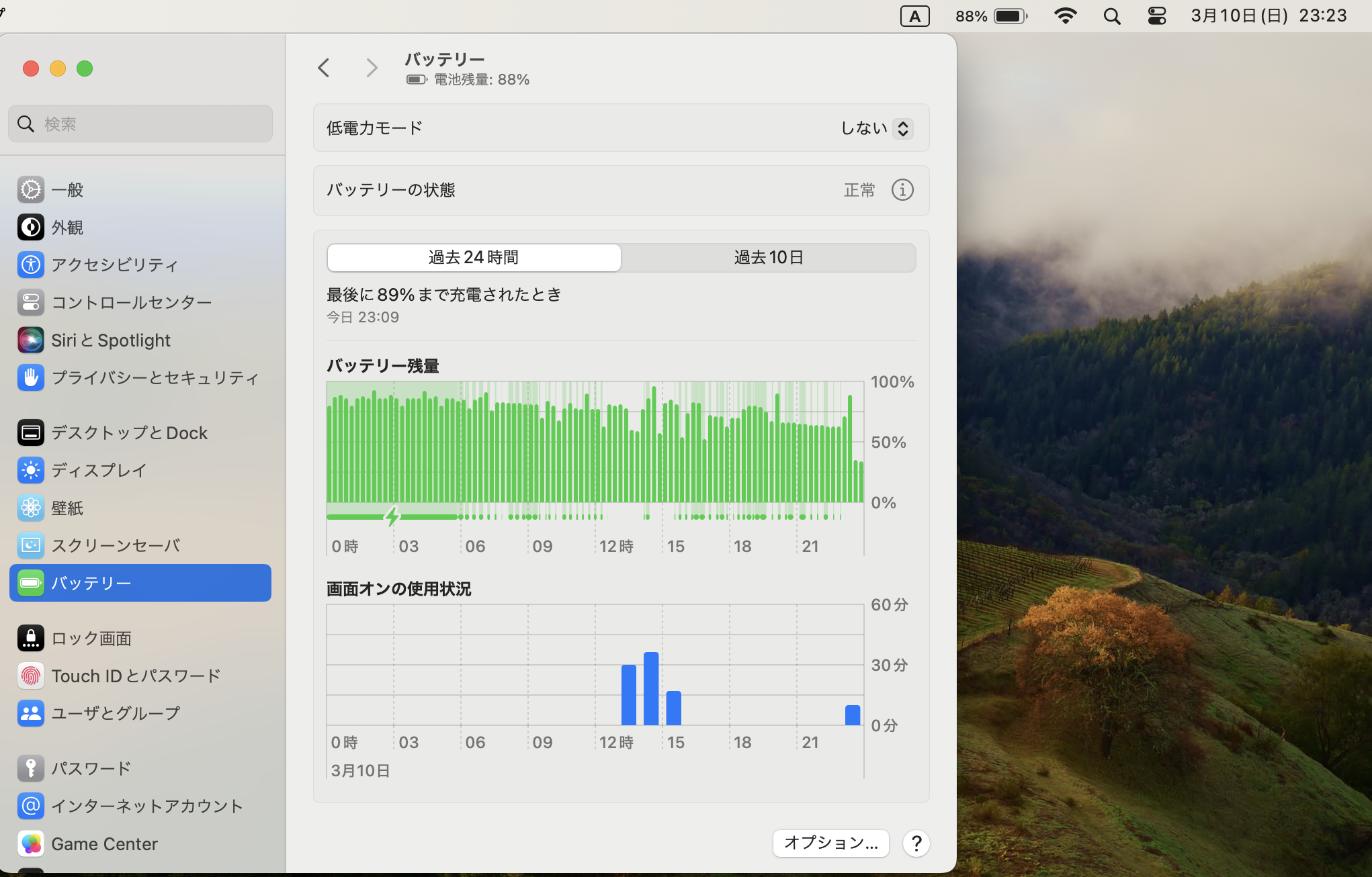Open the input source A menu

click(914, 15)
